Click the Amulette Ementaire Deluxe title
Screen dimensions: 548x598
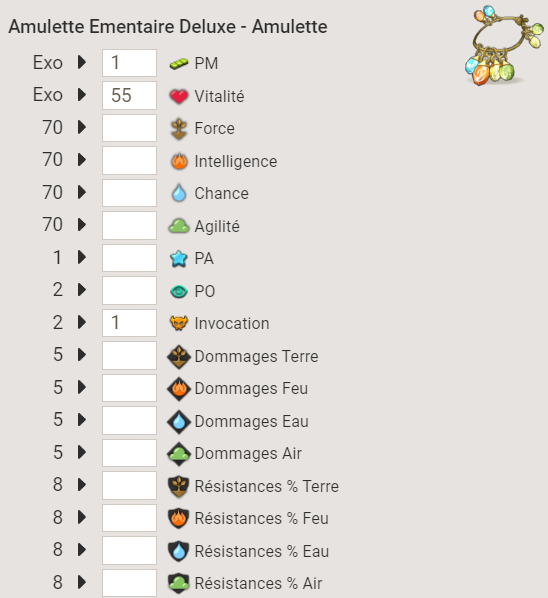coord(168,27)
